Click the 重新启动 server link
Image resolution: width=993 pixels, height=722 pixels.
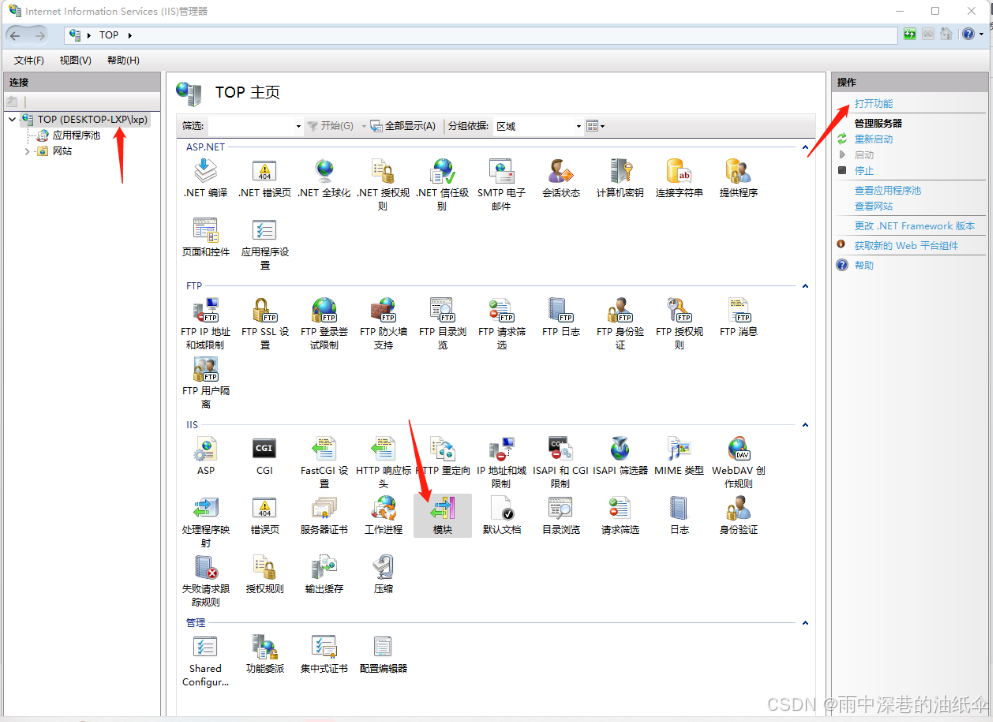[873, 139]
